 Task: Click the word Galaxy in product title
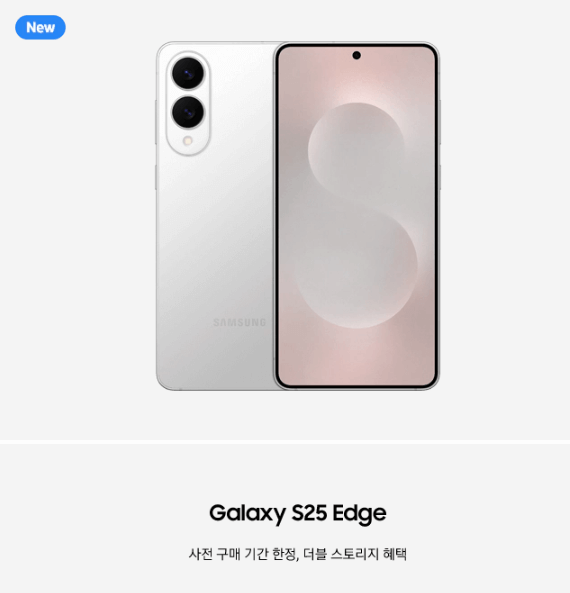pos(248,514)
